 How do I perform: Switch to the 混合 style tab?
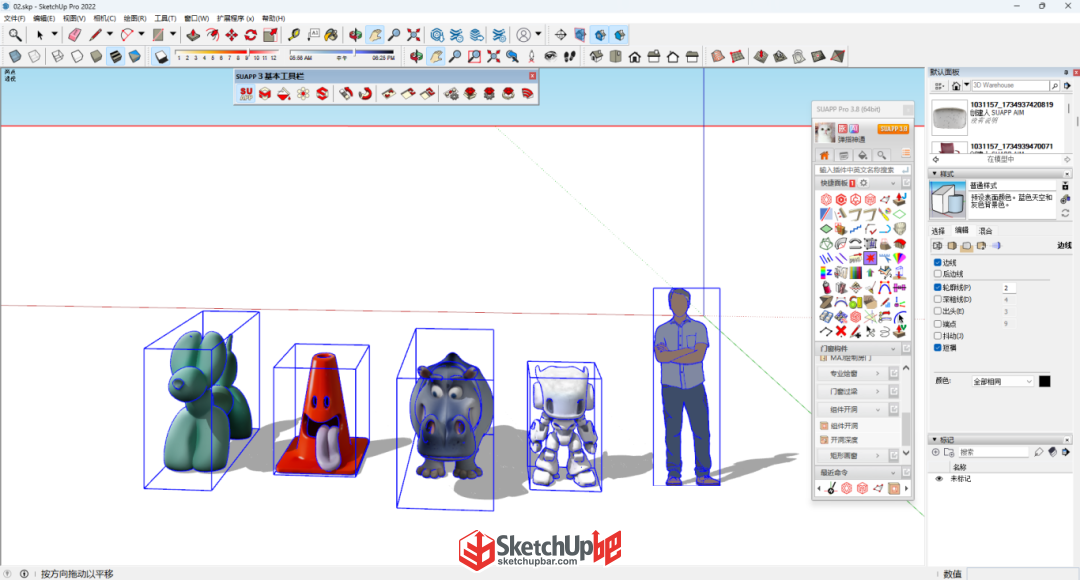(986, 231)
